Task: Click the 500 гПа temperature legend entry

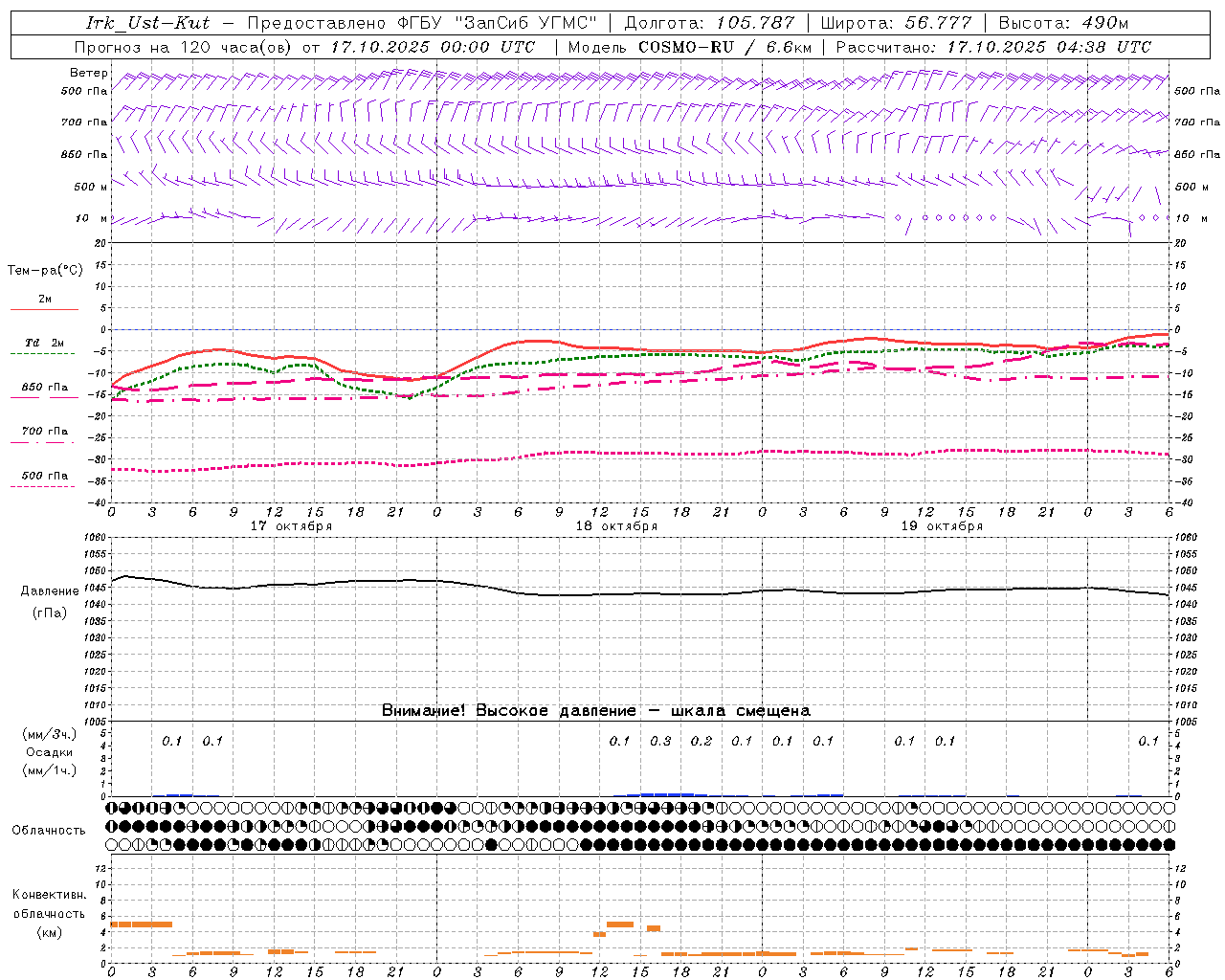Action: coord(45,476)
